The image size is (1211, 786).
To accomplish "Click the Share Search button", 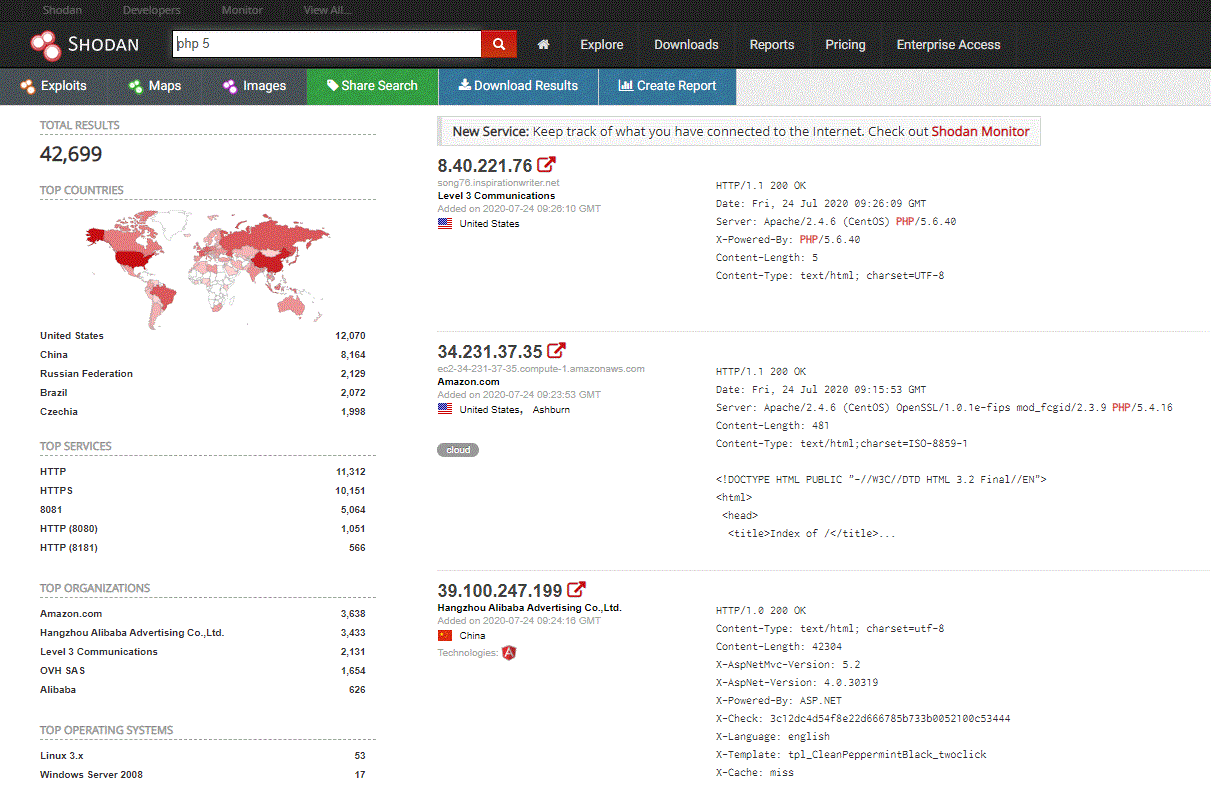I will pos(372,86).
